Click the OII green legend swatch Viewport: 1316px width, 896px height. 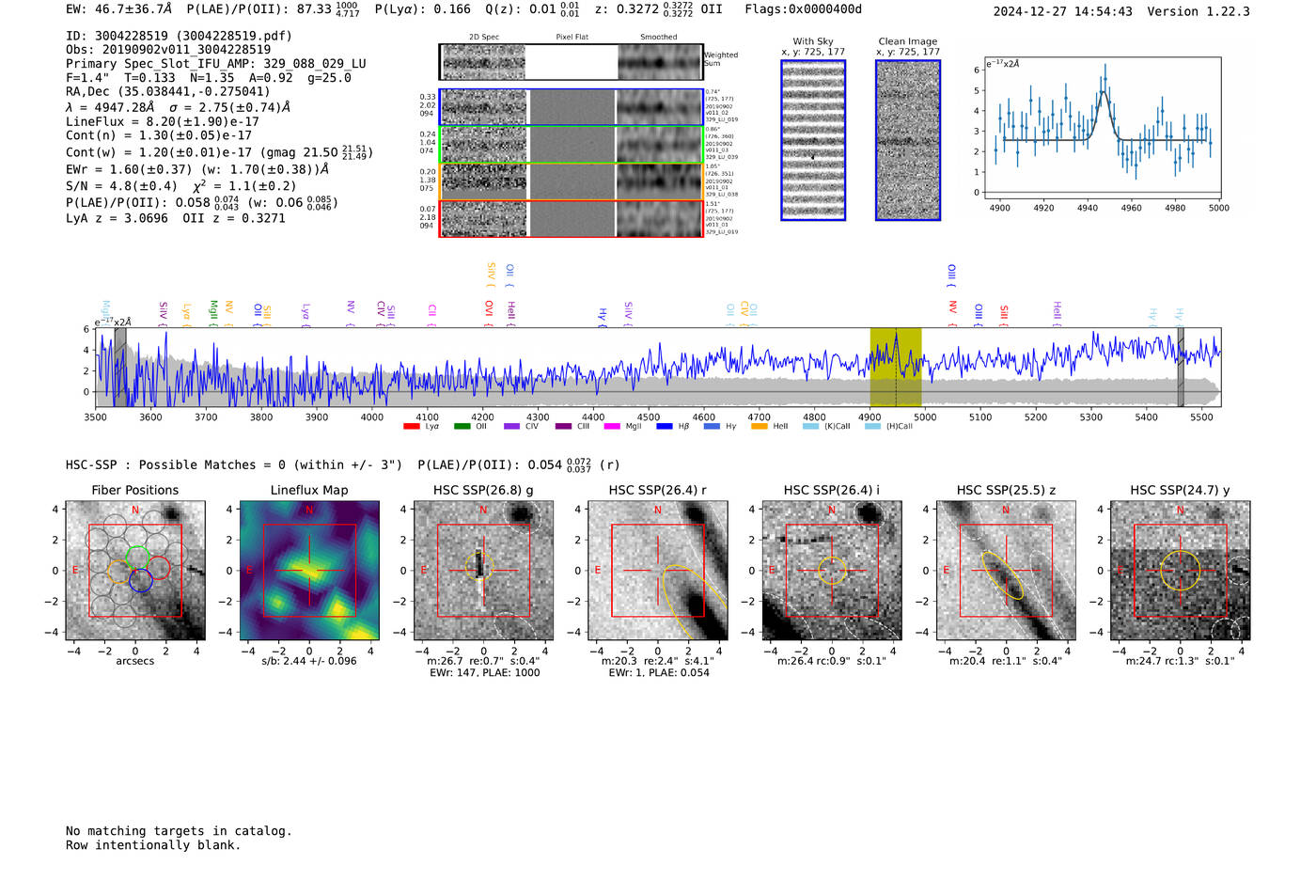(462, 427)
